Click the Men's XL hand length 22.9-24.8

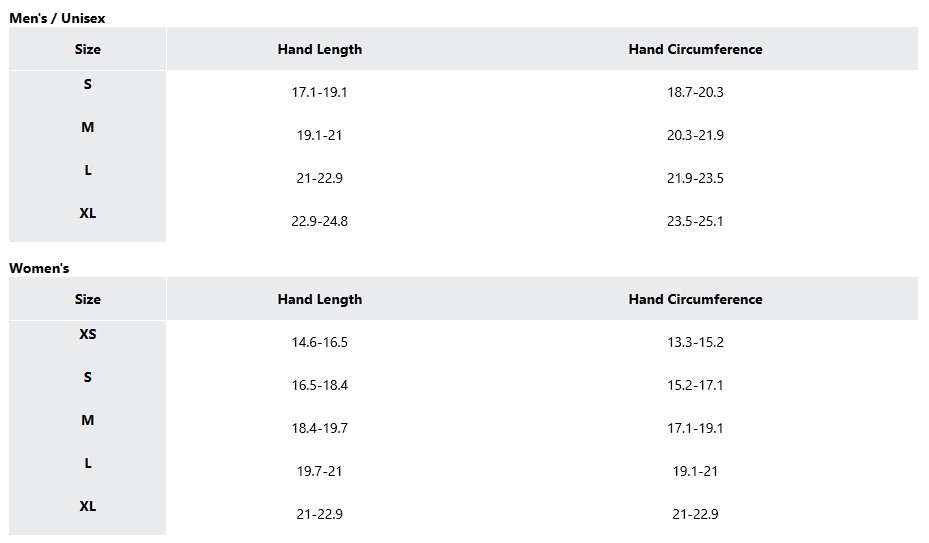[x=319, y=221]
